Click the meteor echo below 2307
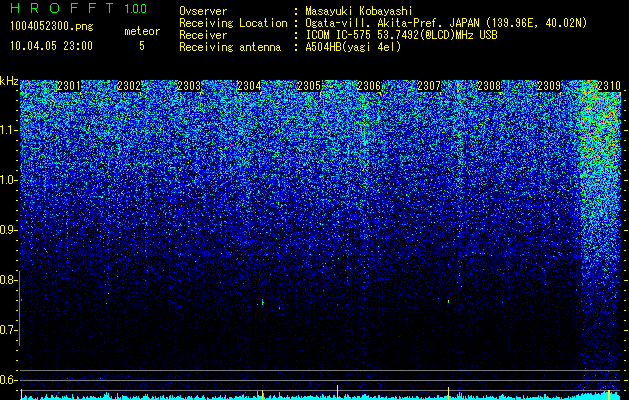This screenshot has height=400, width=629. coord(448,301)
